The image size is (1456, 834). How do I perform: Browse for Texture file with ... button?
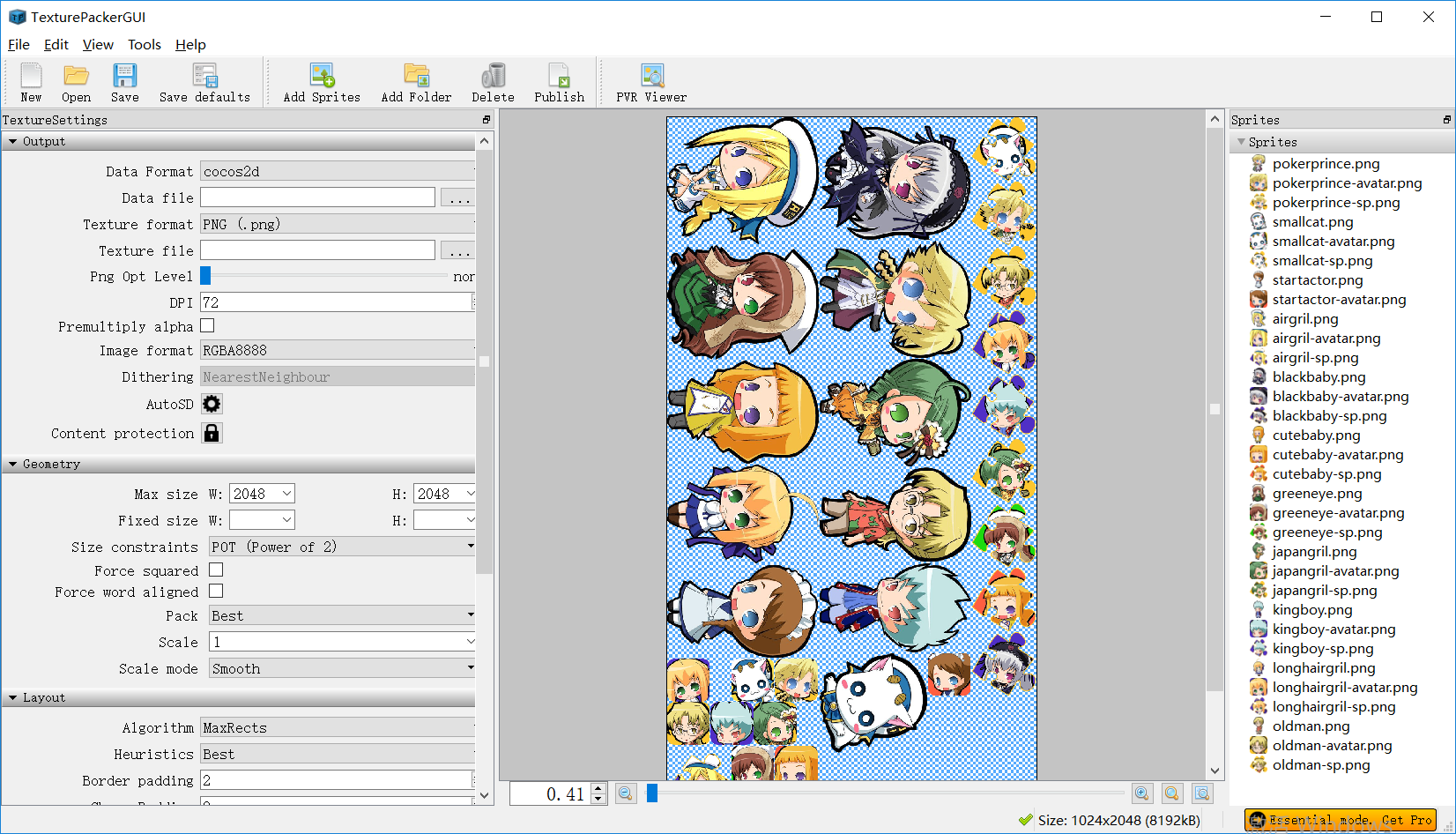click(x=458, y=250)
